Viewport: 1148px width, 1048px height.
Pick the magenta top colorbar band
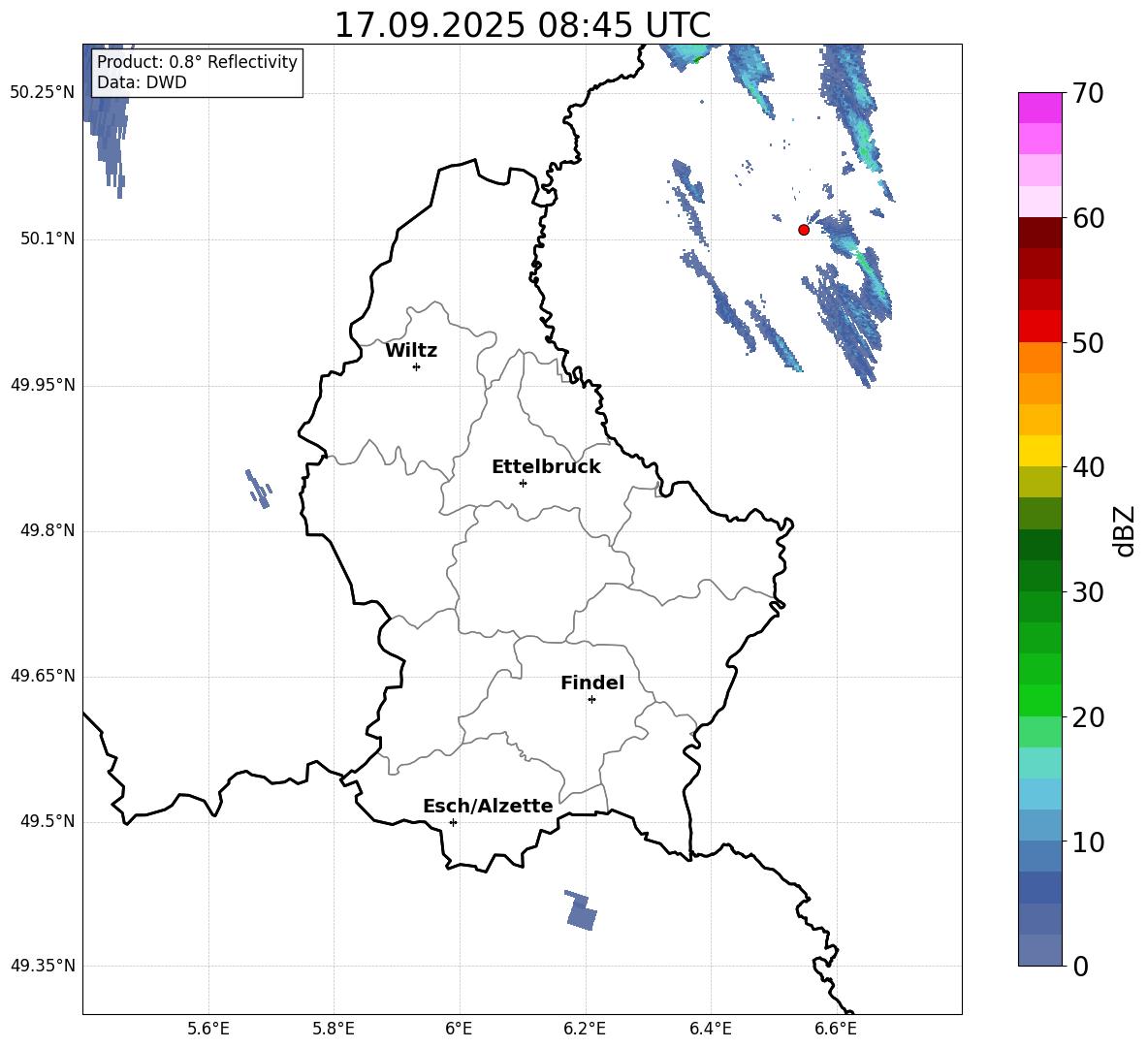point(1039,108)
